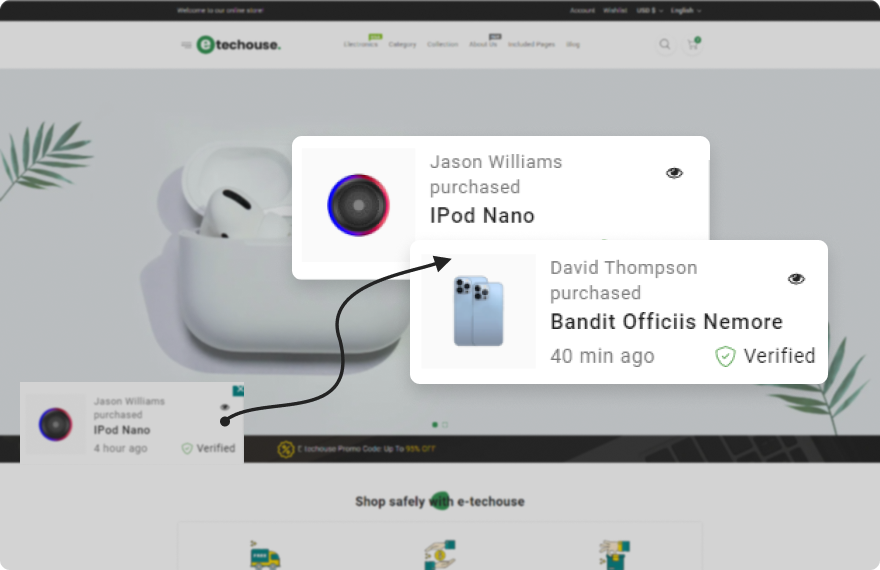Viewport: 880px width, 570px height.
Task: Open the Wishlist link
Action: coord(614,11)
